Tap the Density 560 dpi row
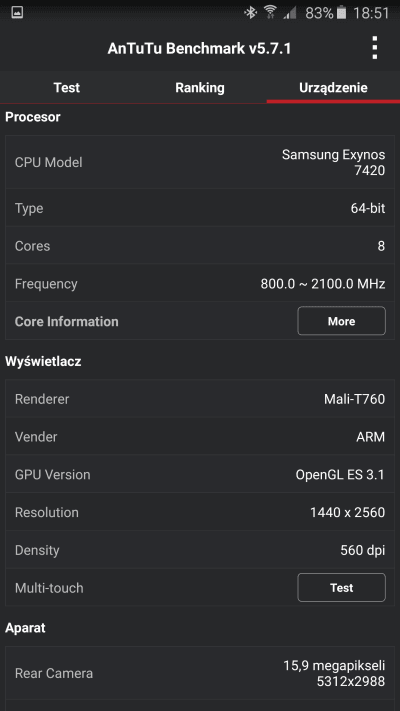This screenshot has width=400, height=711. 200,550
